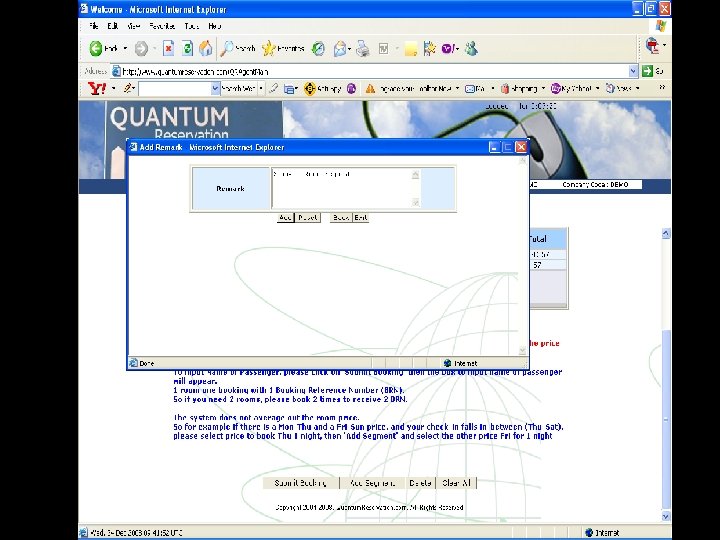Open the Edit menu

[x=112, y=26]
